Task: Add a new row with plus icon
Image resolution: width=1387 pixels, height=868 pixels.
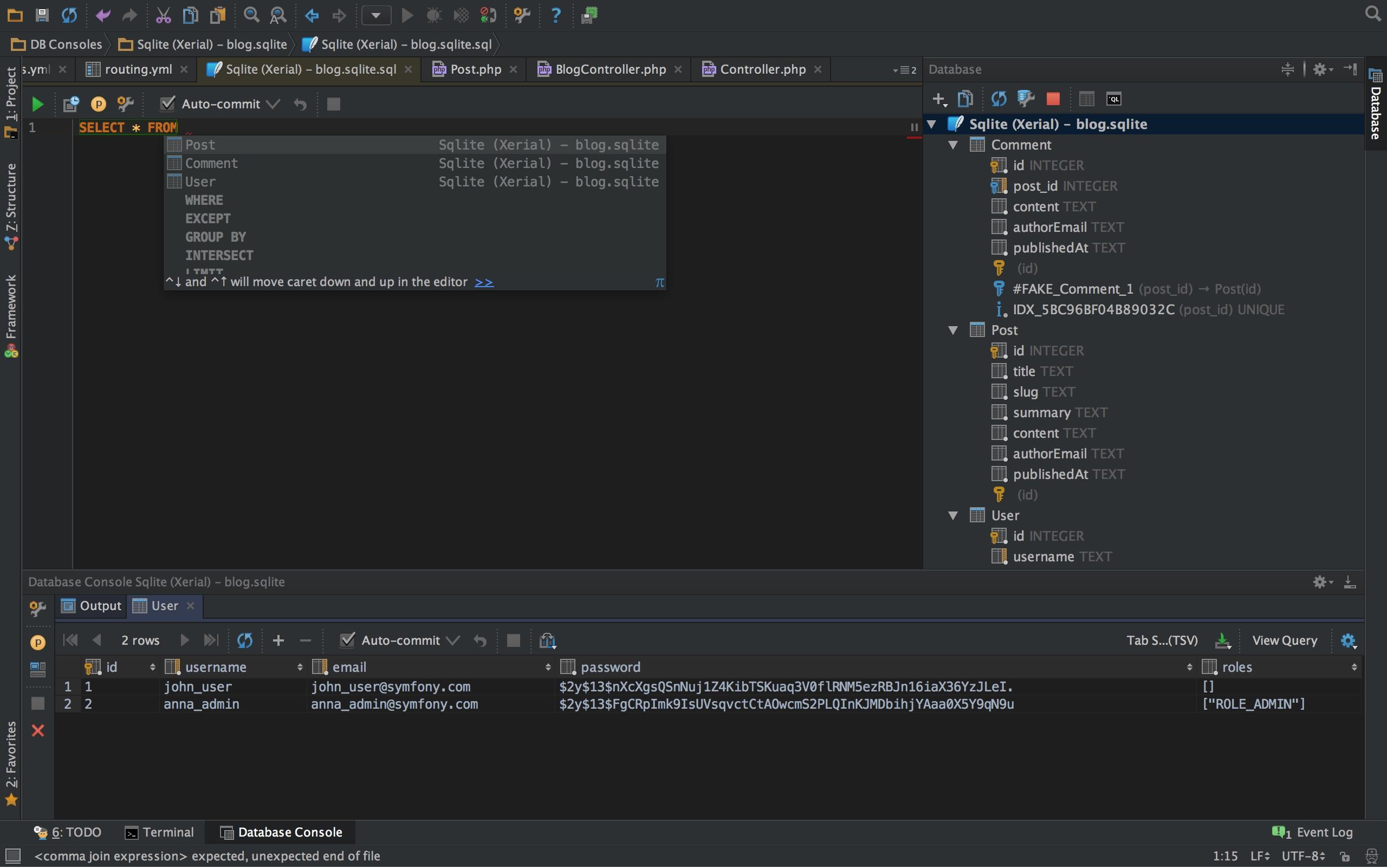Action: click(278, 640)
